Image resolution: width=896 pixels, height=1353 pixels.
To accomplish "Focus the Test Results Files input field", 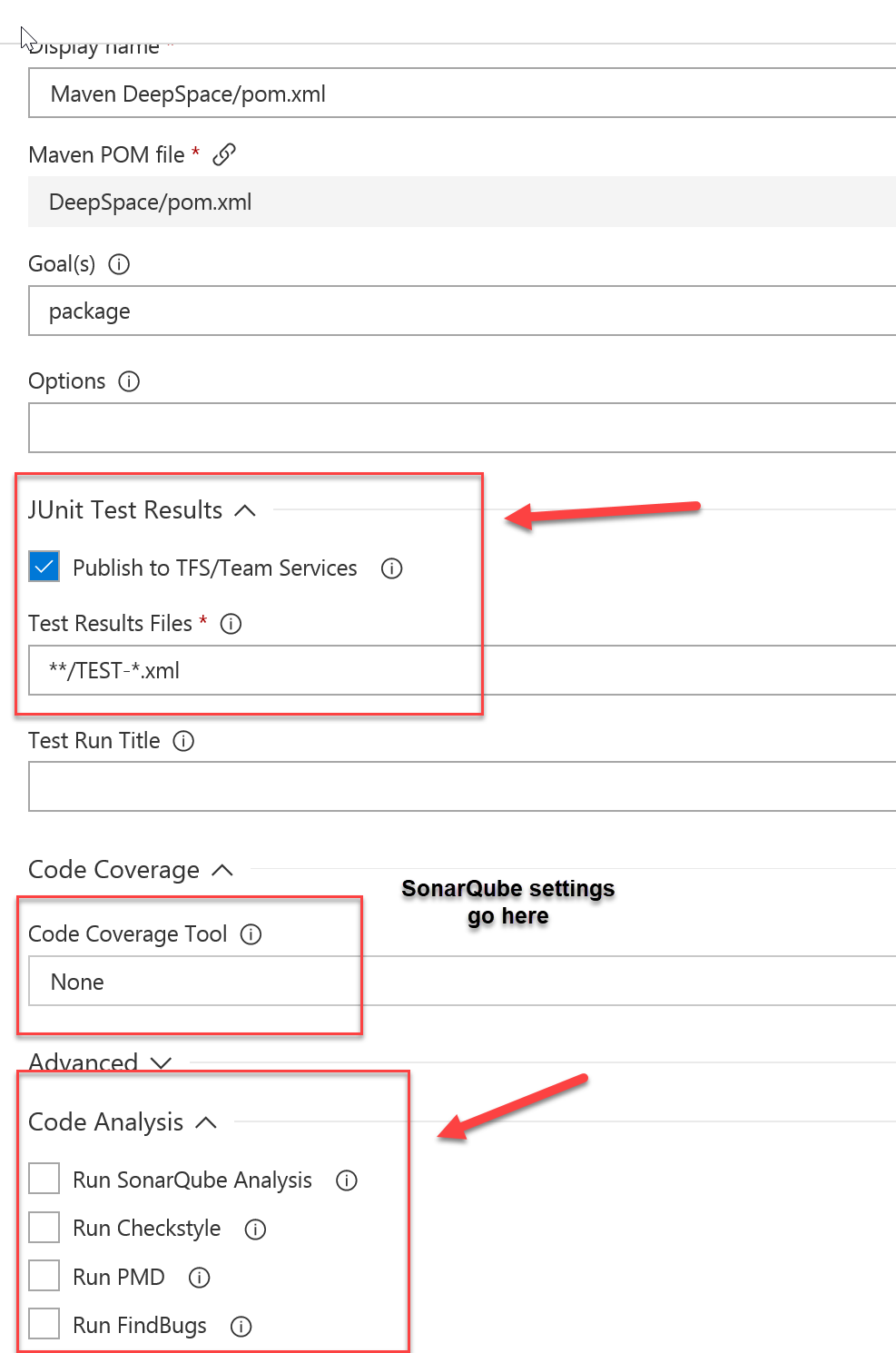I will [462, 670].
